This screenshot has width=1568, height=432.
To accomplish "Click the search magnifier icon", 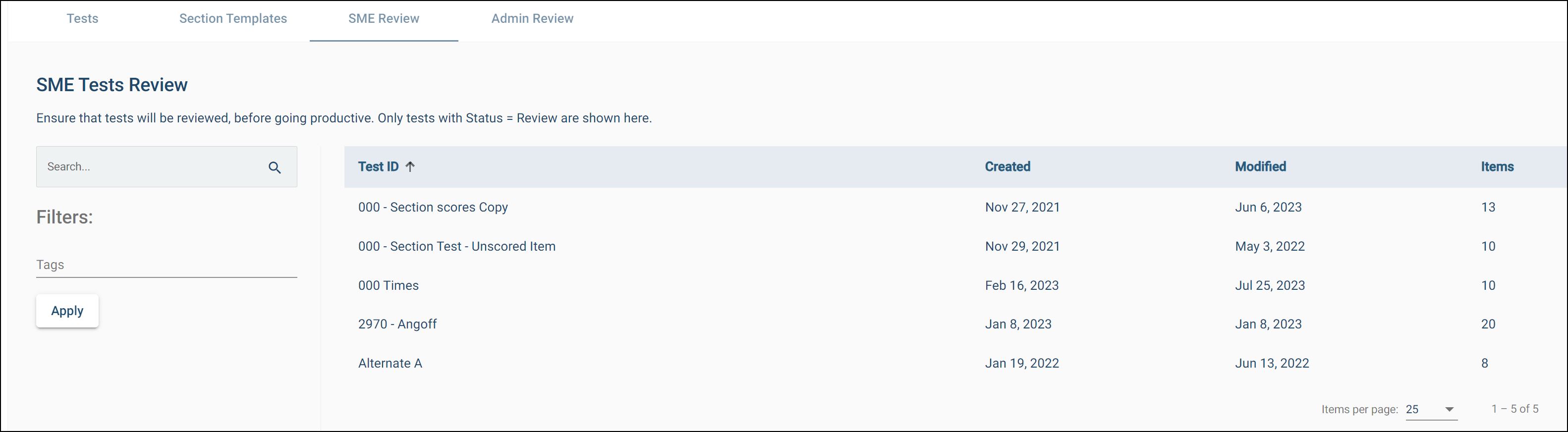I will pyautogui.click(x=275, y=167).
